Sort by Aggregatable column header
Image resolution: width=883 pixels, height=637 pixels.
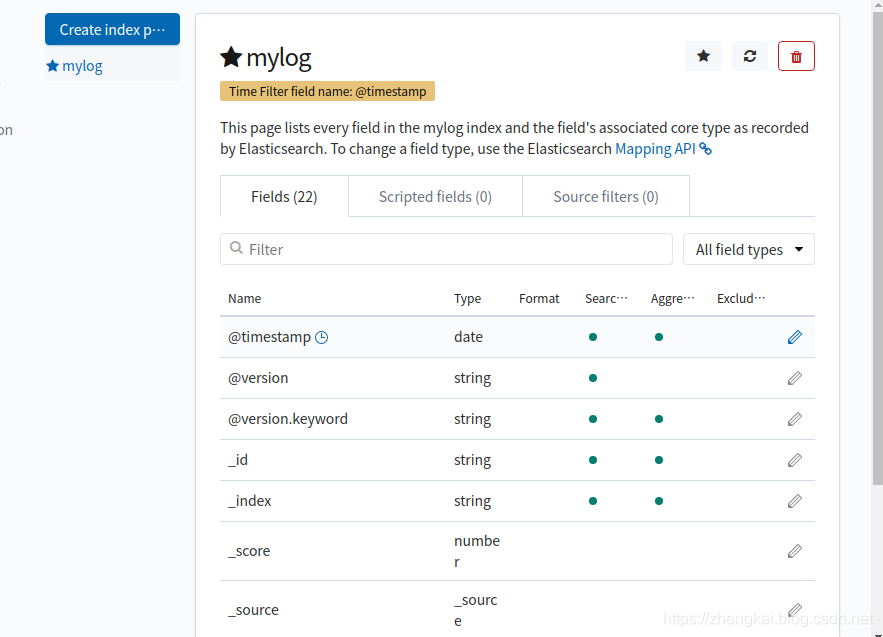tap(672, 299)
